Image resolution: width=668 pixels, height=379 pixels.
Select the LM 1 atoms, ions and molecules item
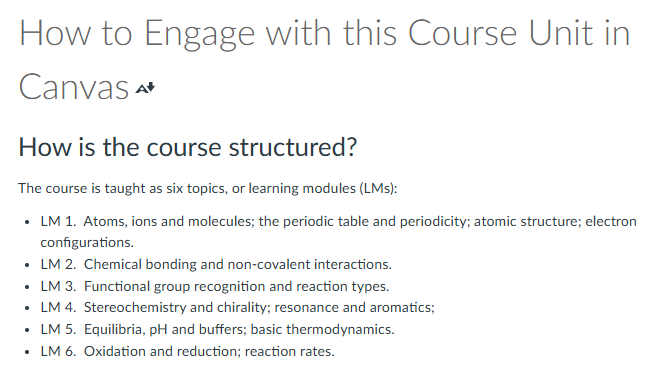[338, 232]
